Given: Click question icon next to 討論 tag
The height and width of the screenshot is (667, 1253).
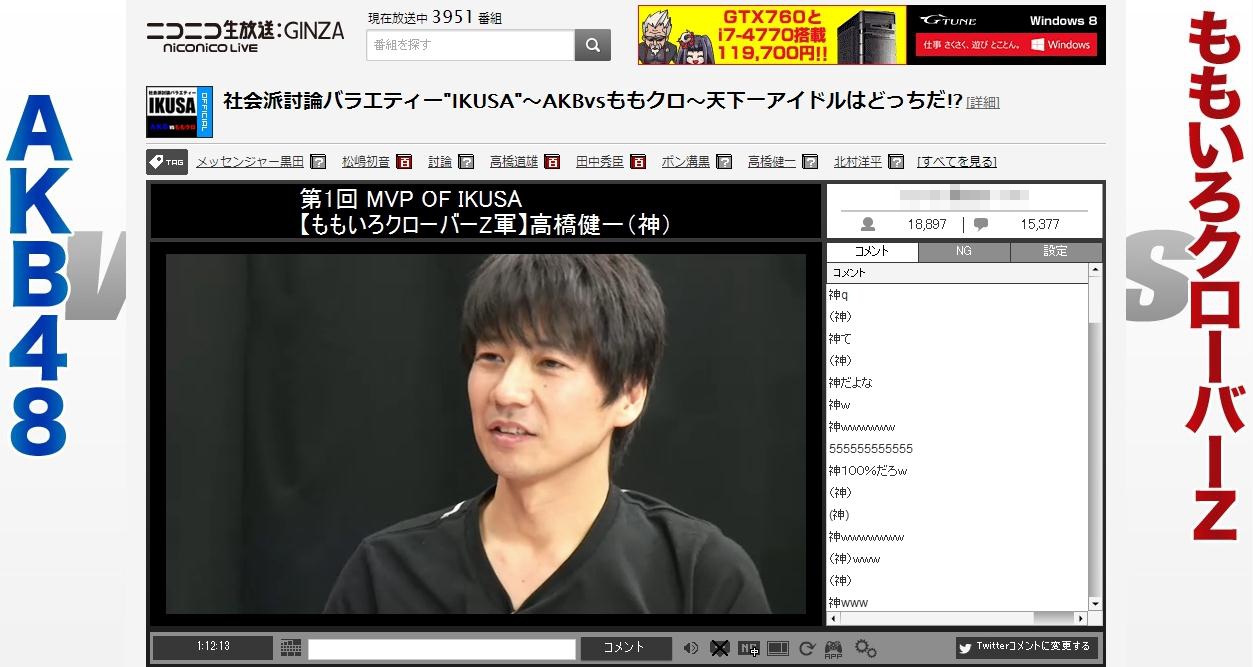Looking at the screenshot, I should [x=467, y=162].
